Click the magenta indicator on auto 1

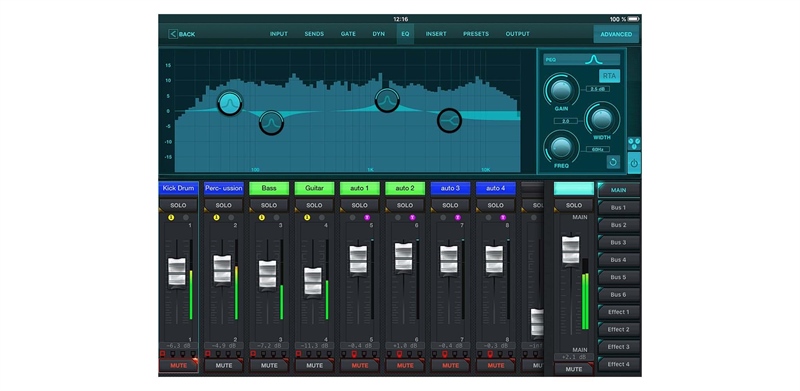tap(367, 217)
